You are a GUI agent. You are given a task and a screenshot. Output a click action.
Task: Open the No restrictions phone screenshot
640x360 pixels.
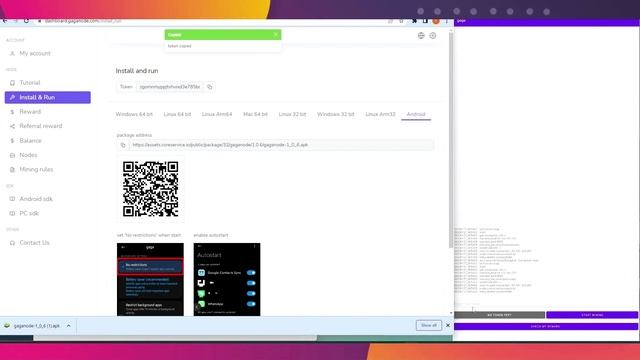point(150,280)
